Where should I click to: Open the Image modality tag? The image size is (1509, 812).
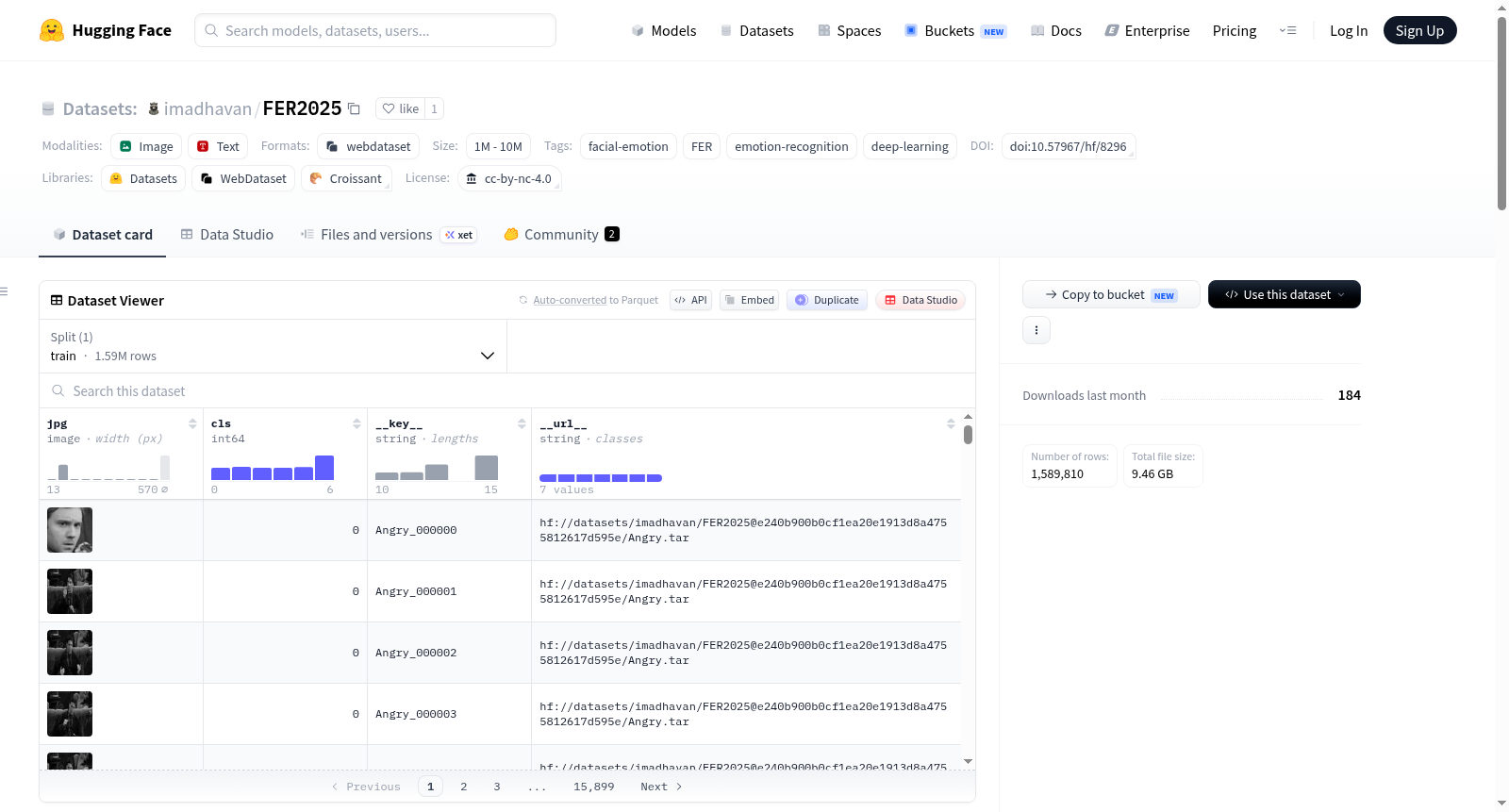pos(146,146)
